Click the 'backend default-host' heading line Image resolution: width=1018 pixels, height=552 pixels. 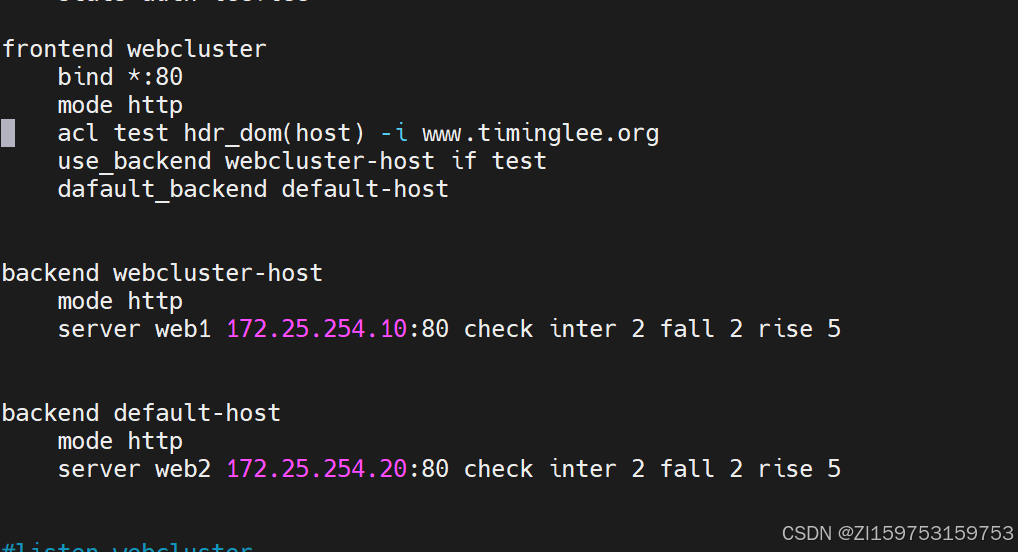pyautogui.click(x=142, y=413)
